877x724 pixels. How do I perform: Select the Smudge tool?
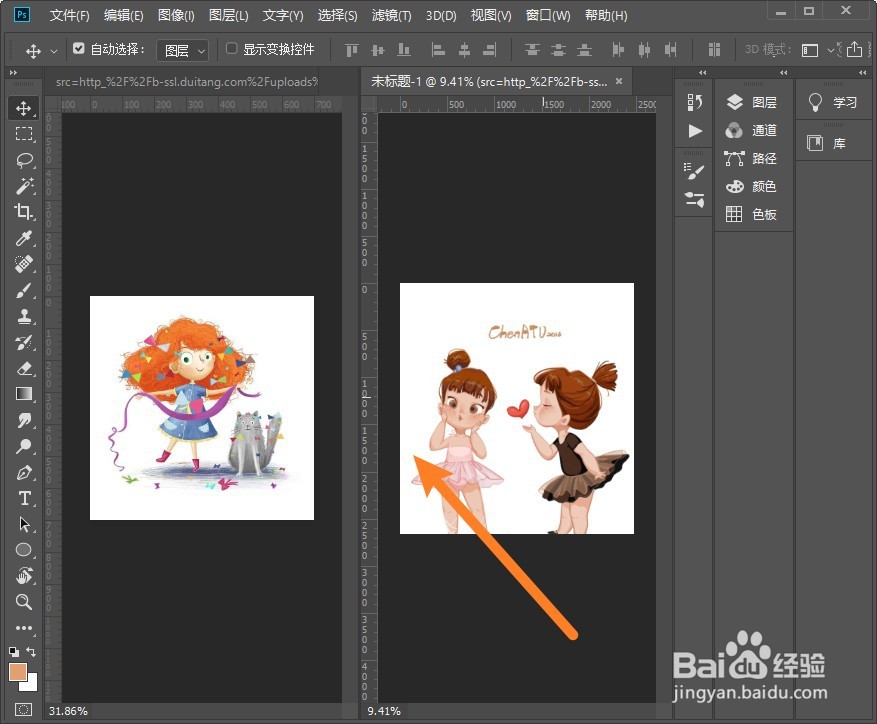tap(23, 420)
